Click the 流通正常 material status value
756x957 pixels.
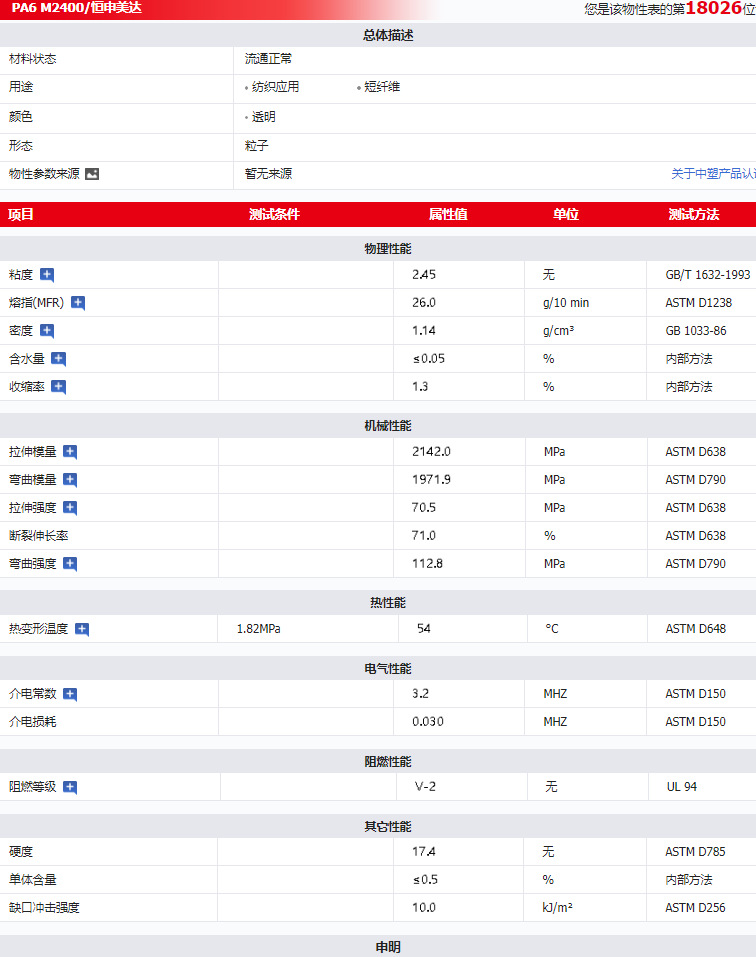point(268,59)
